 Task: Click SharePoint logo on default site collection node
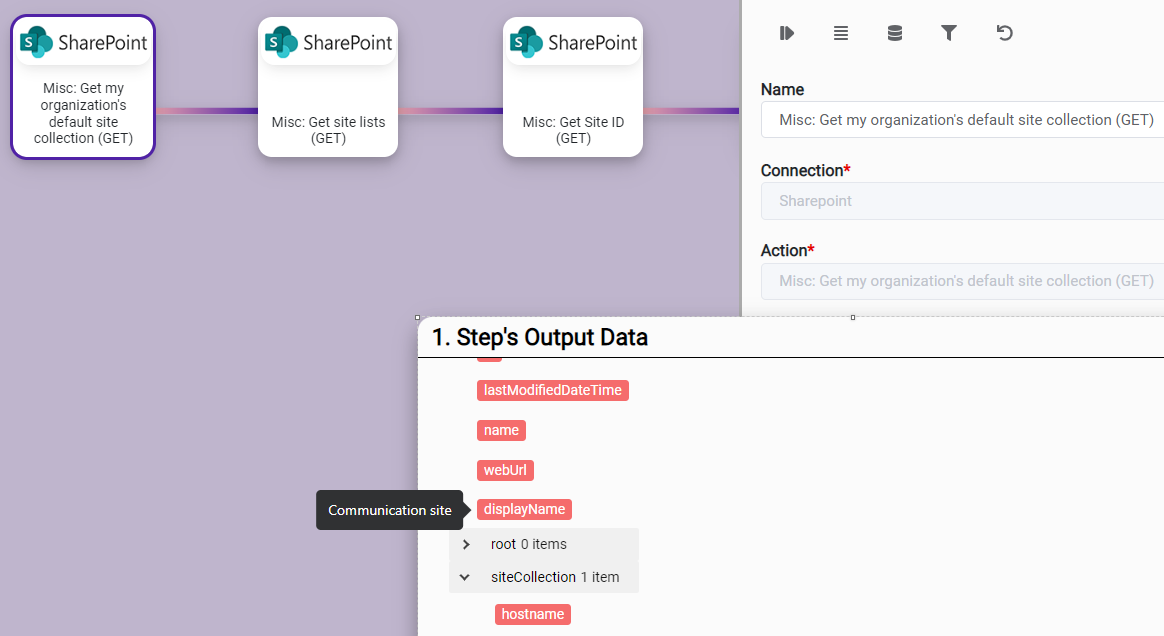pos(83,42)
